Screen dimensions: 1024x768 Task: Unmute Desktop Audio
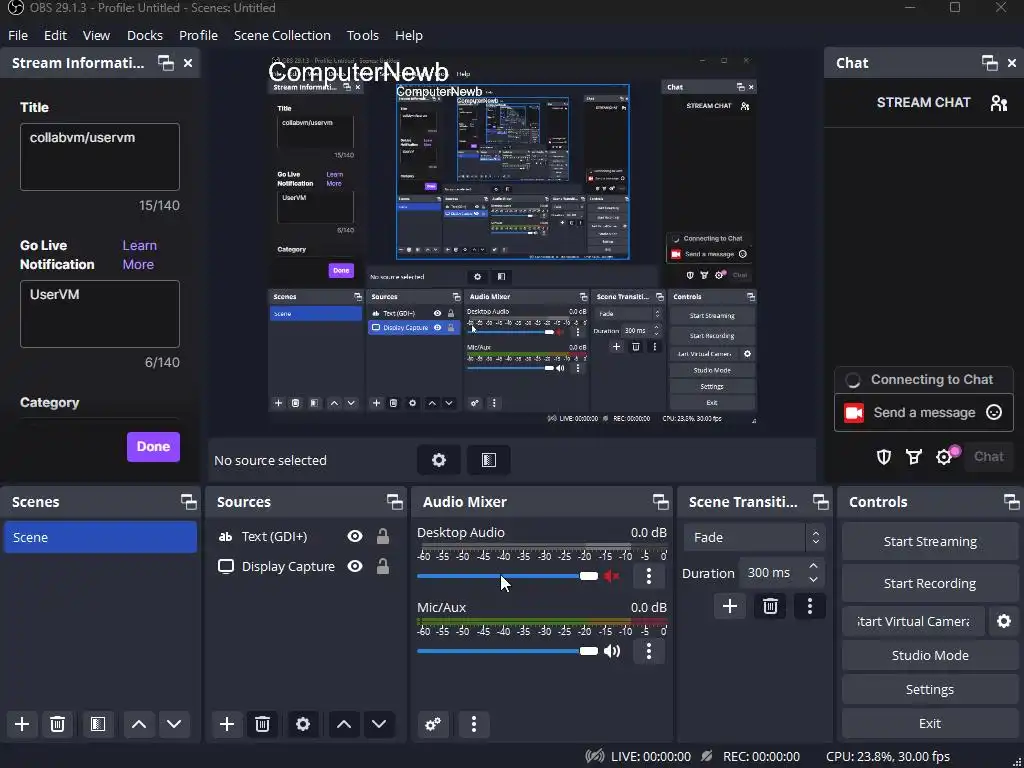point(611,576)
